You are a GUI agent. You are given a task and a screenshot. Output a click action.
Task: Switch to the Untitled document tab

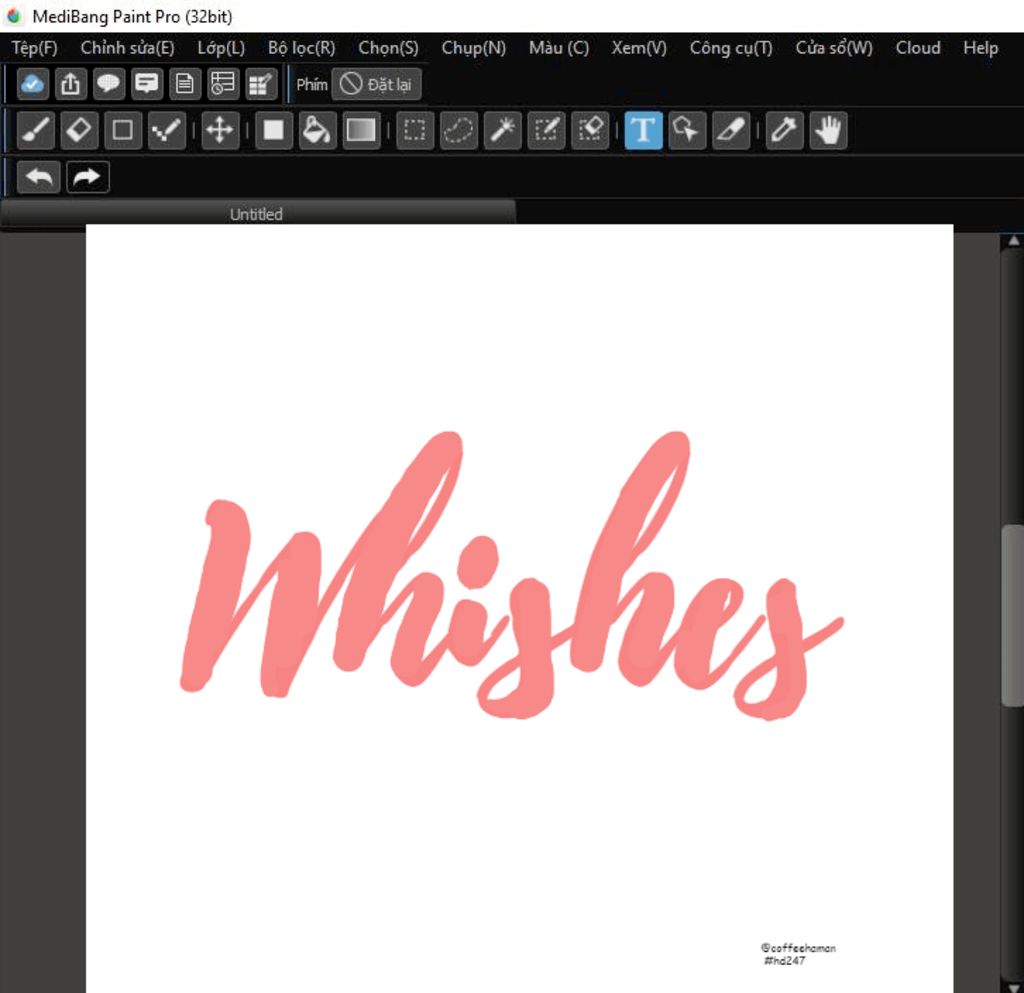(257, 214)
